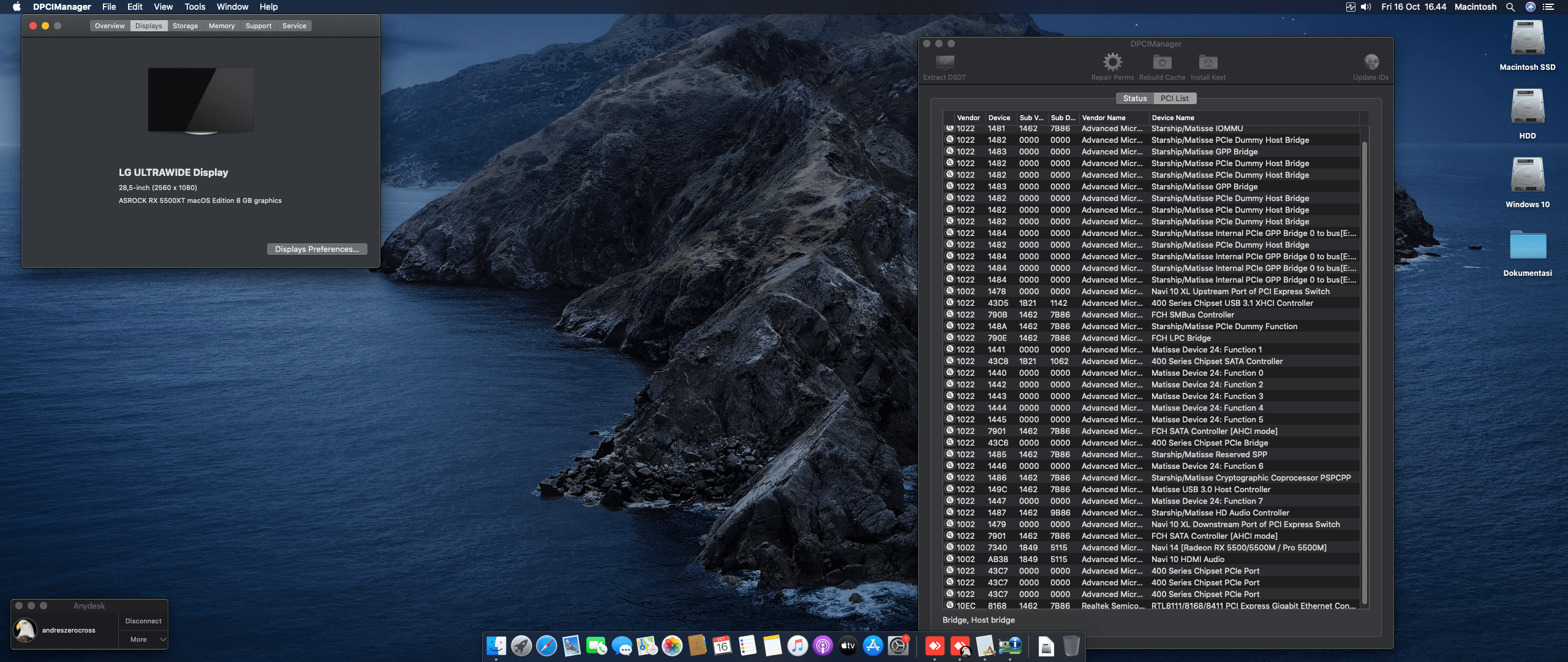Select the FCH SMBus Controller row
1568x662 pixels.
click(1151, 314)
